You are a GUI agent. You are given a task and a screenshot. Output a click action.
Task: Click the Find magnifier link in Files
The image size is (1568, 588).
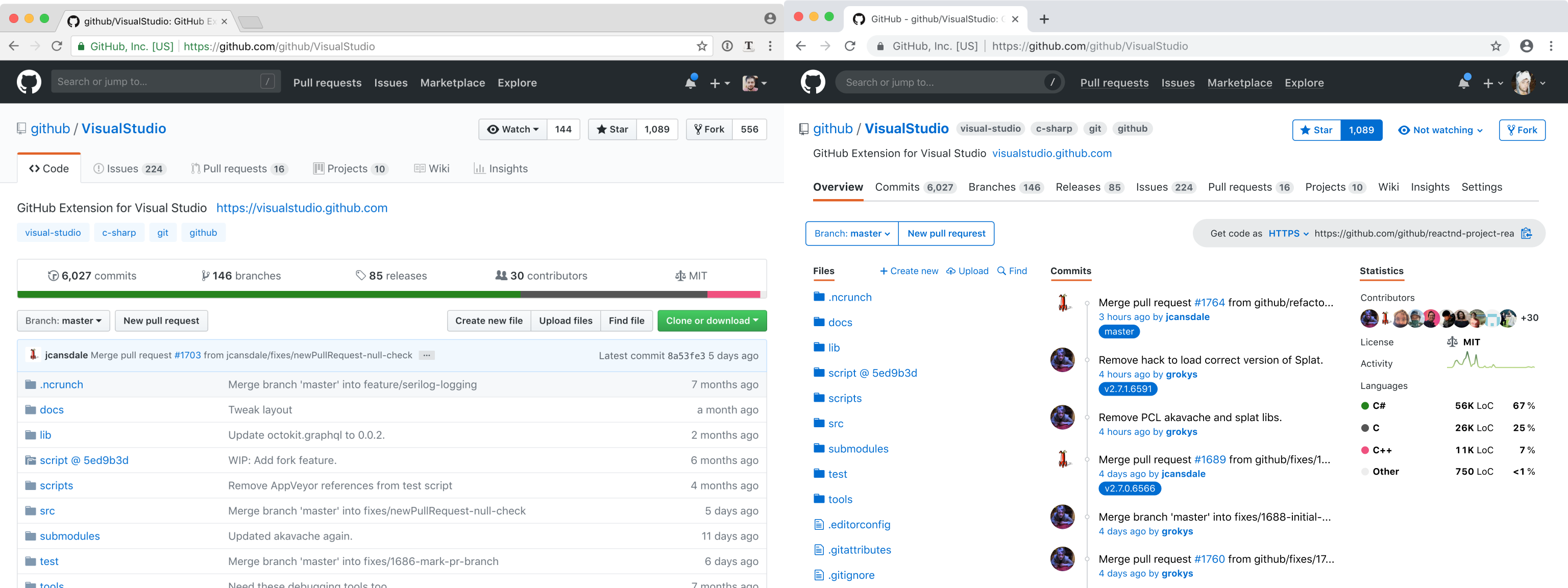tap(1012, 271)
